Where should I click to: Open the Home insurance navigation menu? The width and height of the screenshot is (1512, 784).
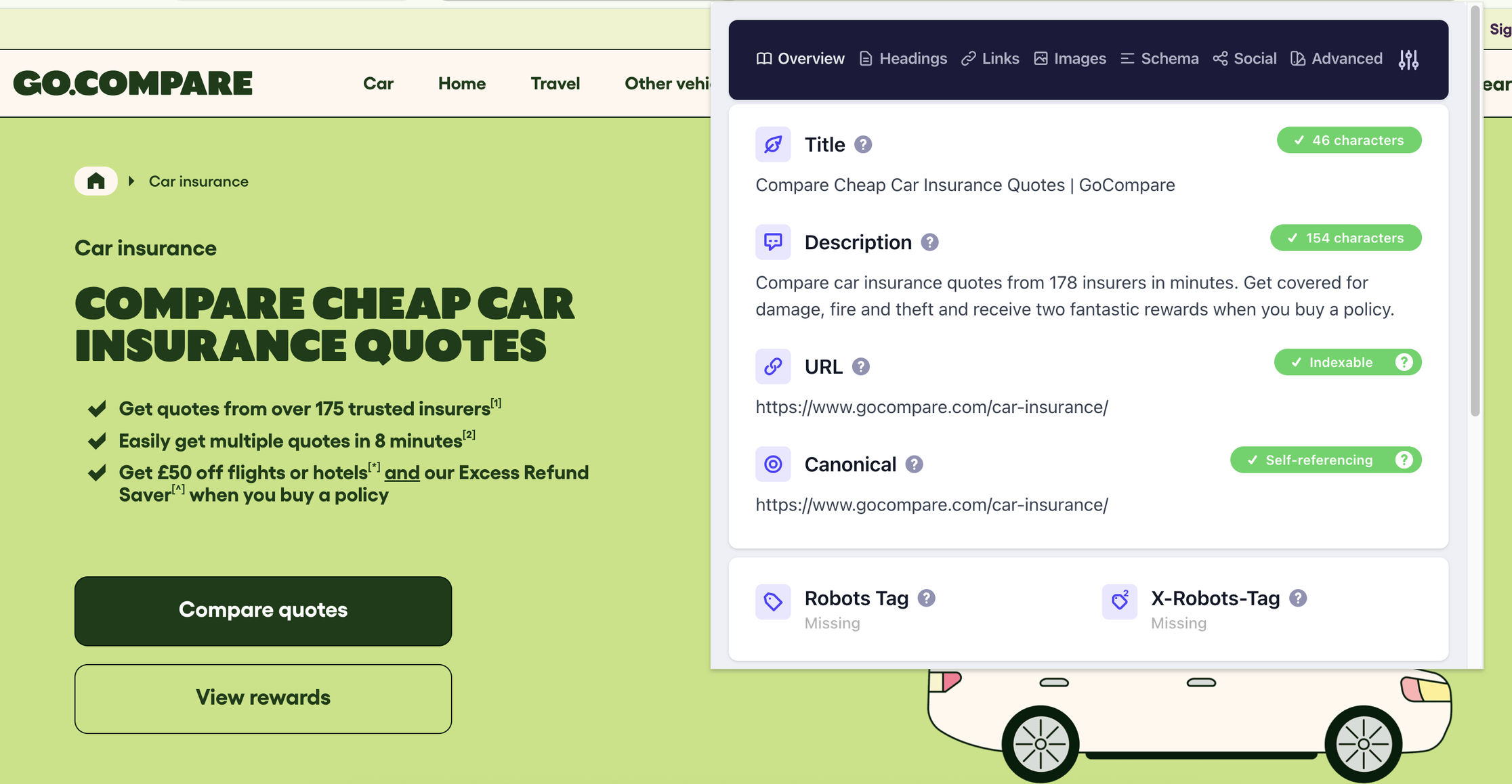point(461,83)
